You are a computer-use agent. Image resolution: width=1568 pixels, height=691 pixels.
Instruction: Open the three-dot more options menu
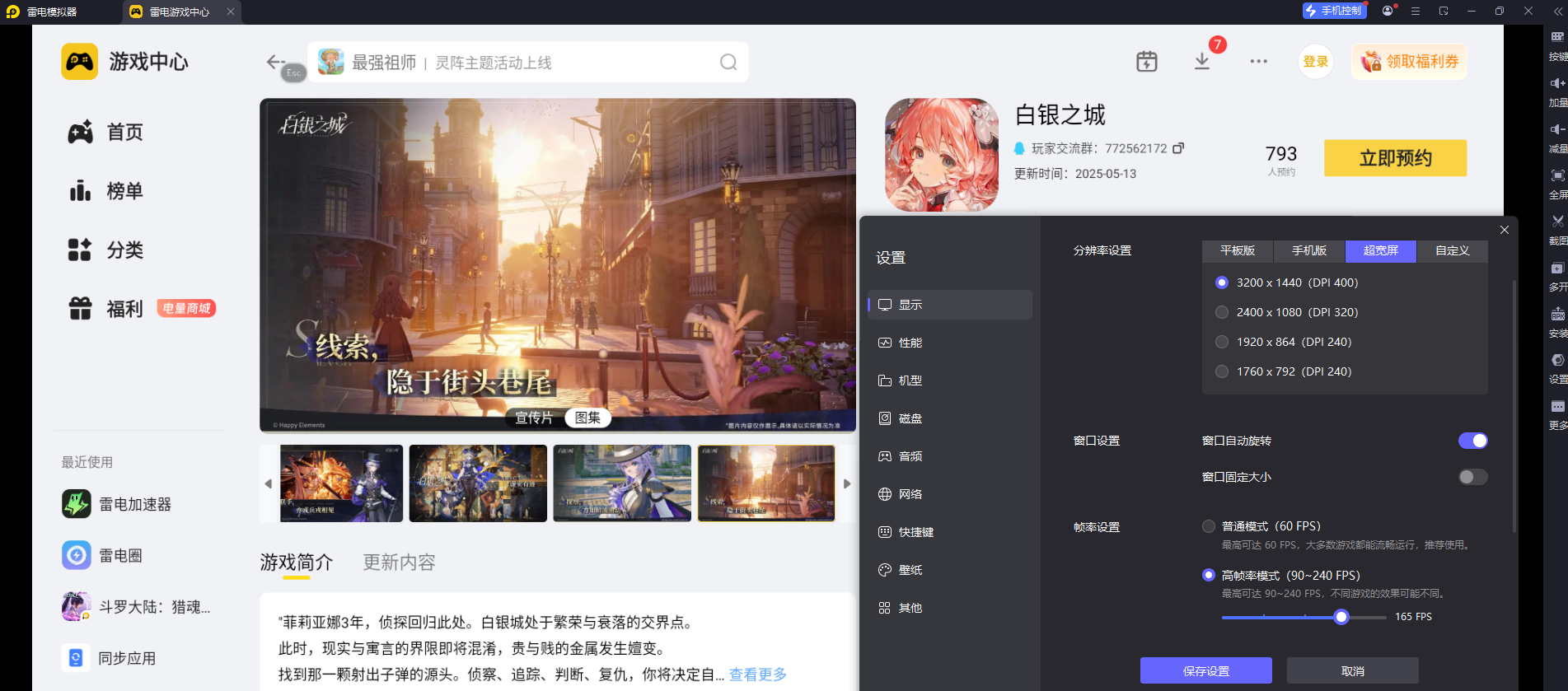click(x=1258, y=62)
